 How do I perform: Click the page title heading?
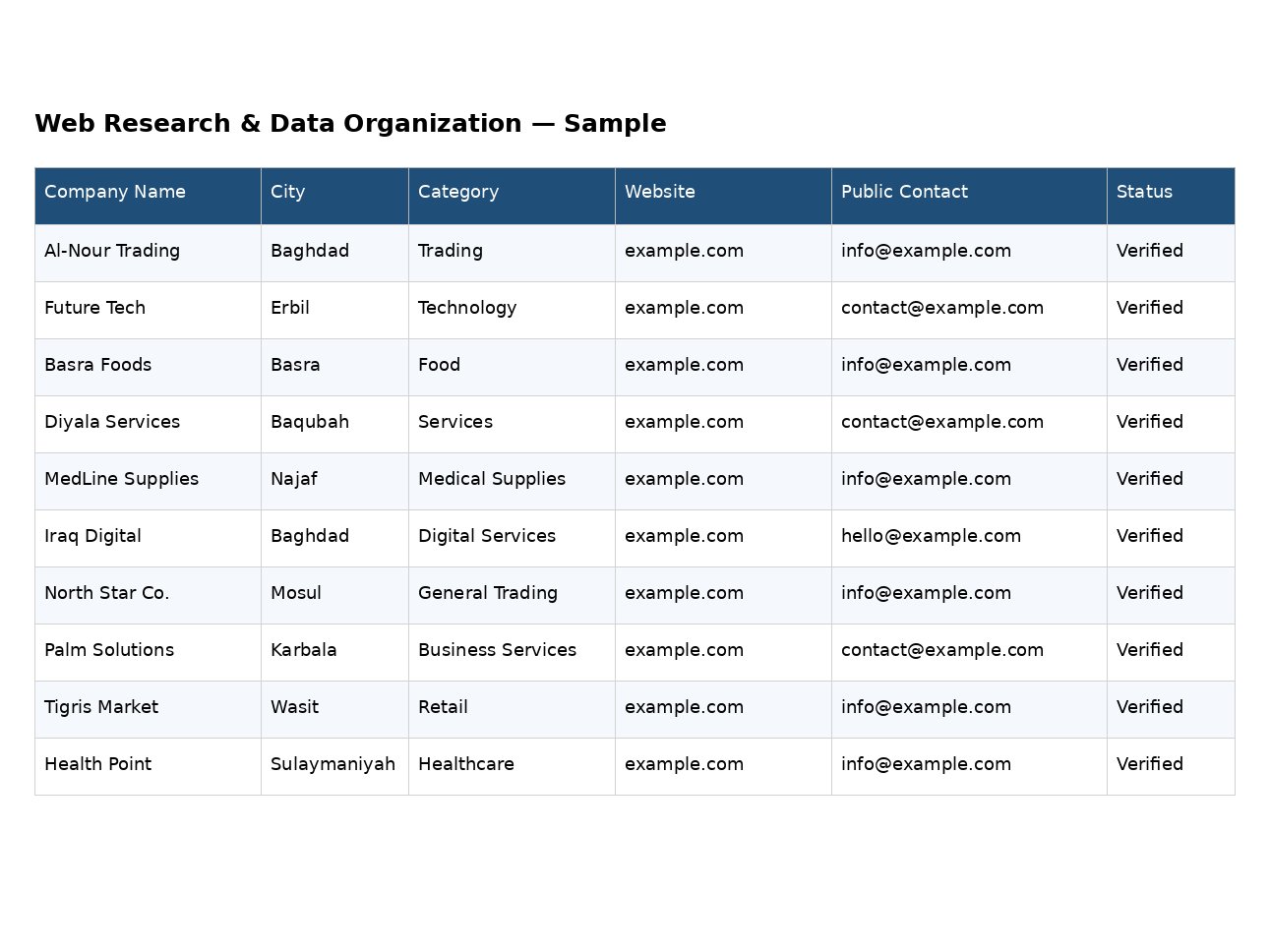[x=350, y=124]
